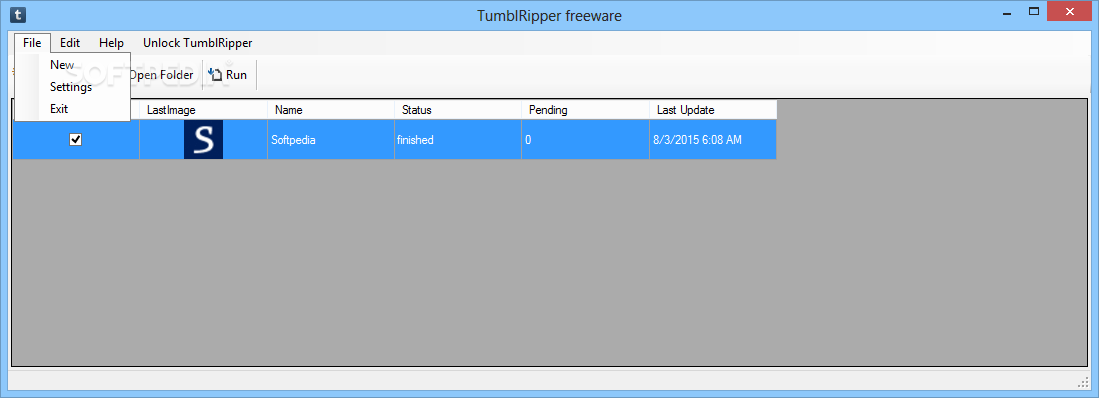
Task: Click the Run toolbar button
Action: click(228, 75)
